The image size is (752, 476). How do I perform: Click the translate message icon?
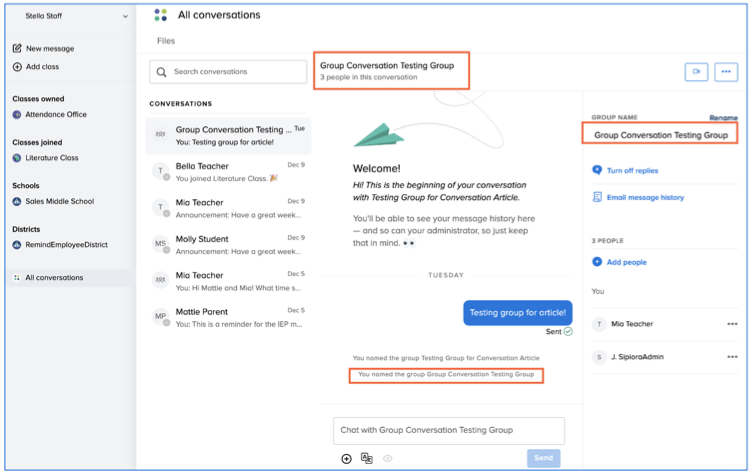coord(367,458)
